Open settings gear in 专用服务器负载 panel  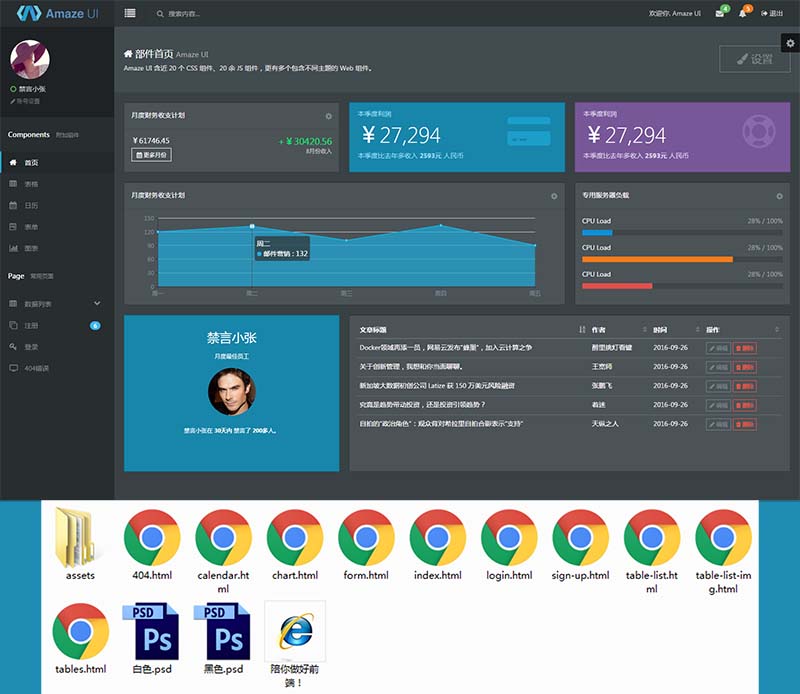779,196
